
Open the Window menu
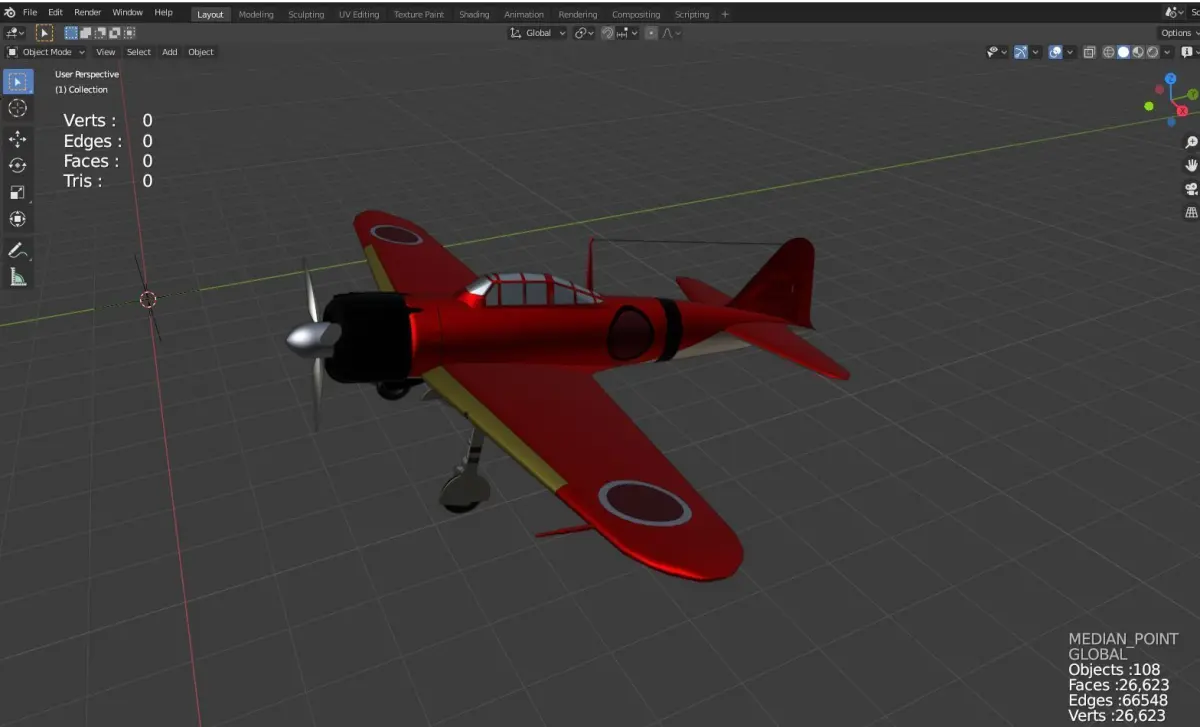tap(127, 13)
